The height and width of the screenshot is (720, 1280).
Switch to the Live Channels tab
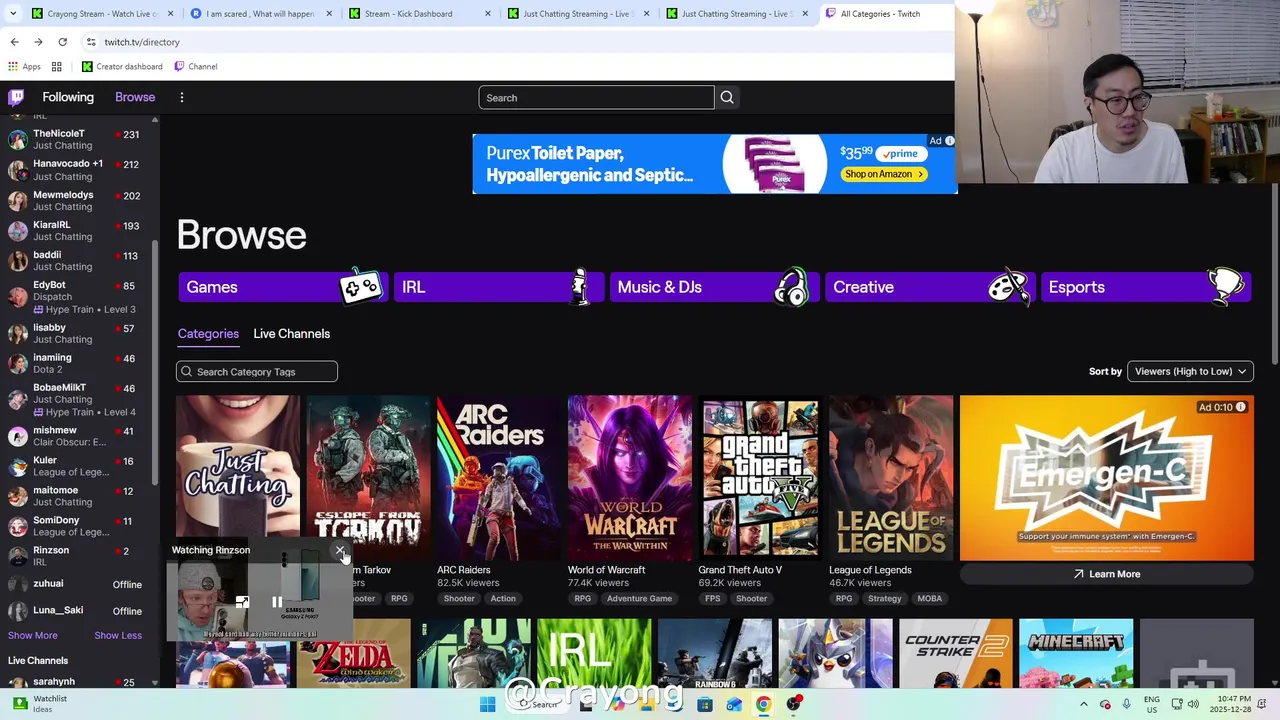291,334
